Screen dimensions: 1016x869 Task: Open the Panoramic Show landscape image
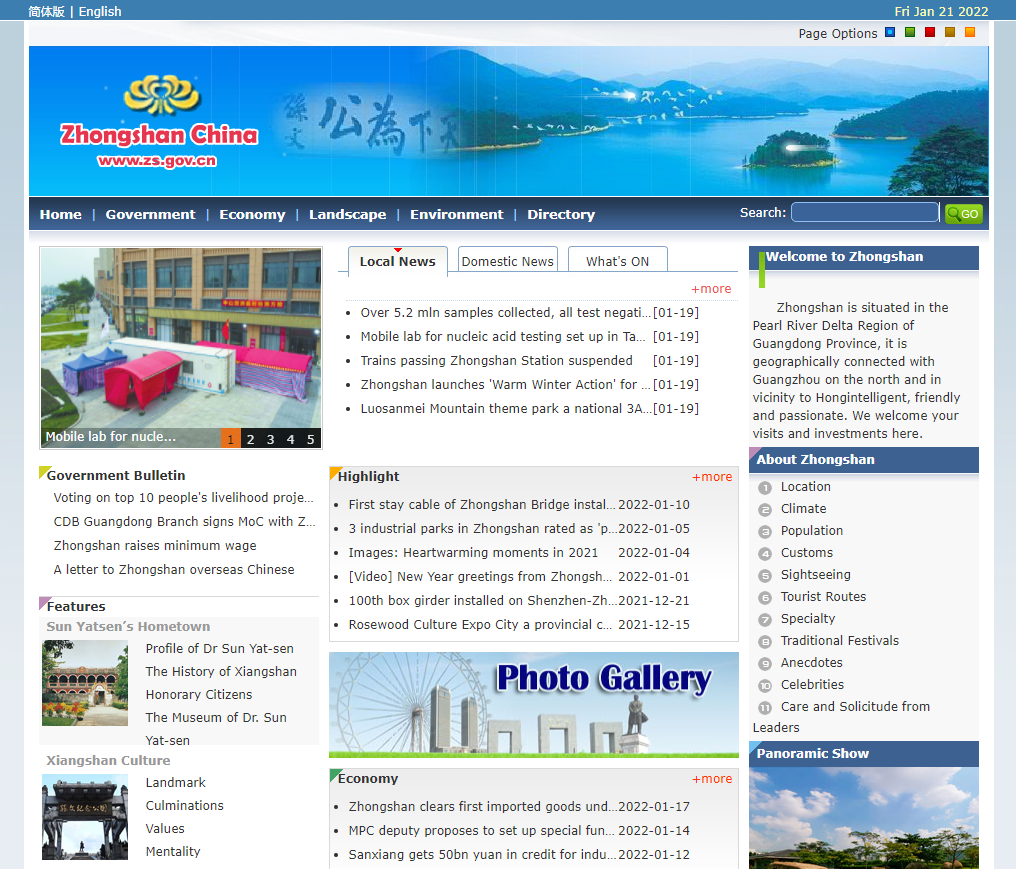click(864, 818)
